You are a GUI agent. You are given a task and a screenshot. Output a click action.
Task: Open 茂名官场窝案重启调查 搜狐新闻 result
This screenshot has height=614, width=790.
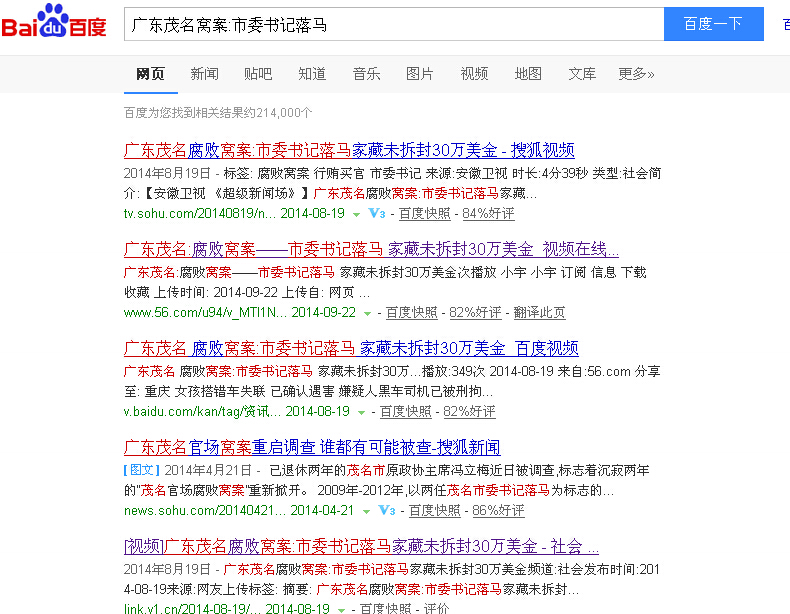tap(312, 447)
